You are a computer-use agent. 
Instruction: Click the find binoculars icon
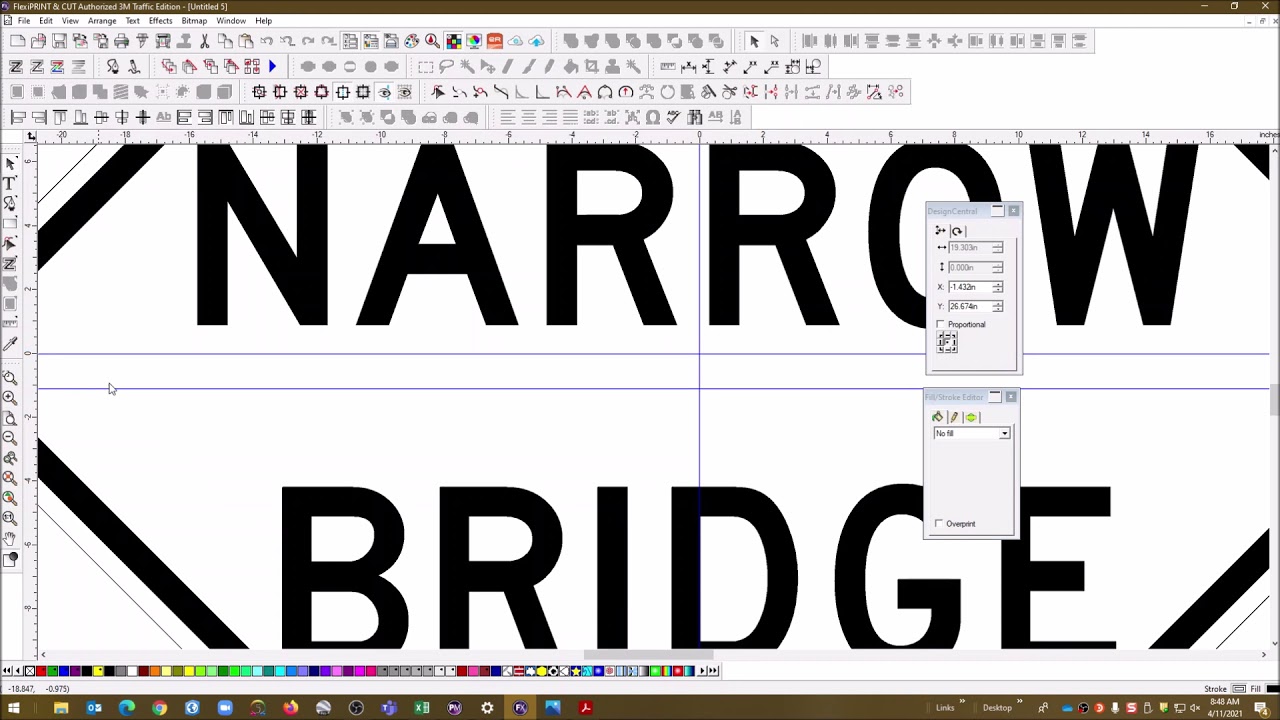pos(695,117)
